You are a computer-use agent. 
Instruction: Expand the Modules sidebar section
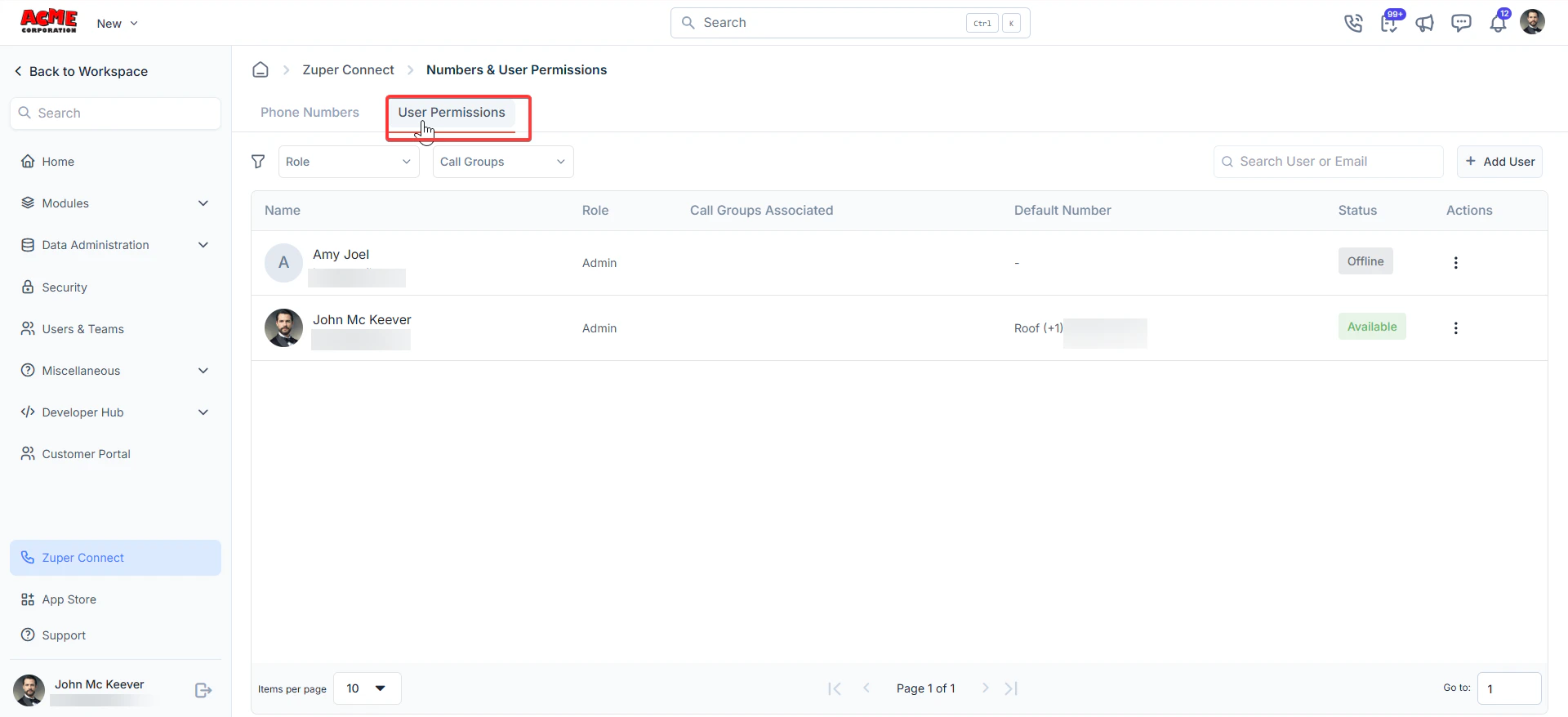(x=115, y=203)
